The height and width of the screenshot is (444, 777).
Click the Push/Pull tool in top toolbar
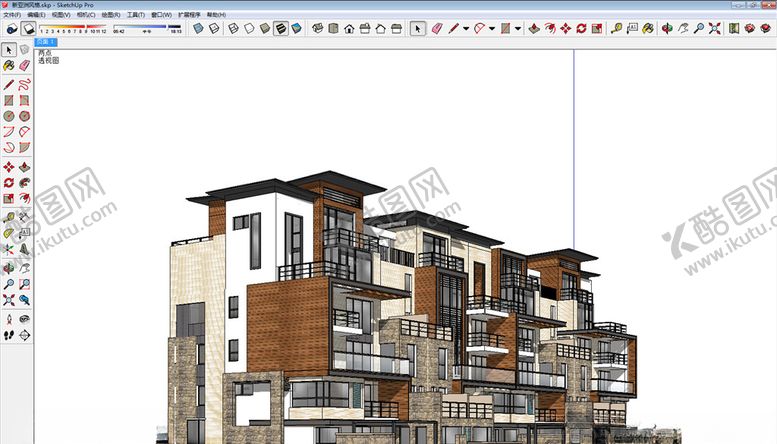coord(532,29)
